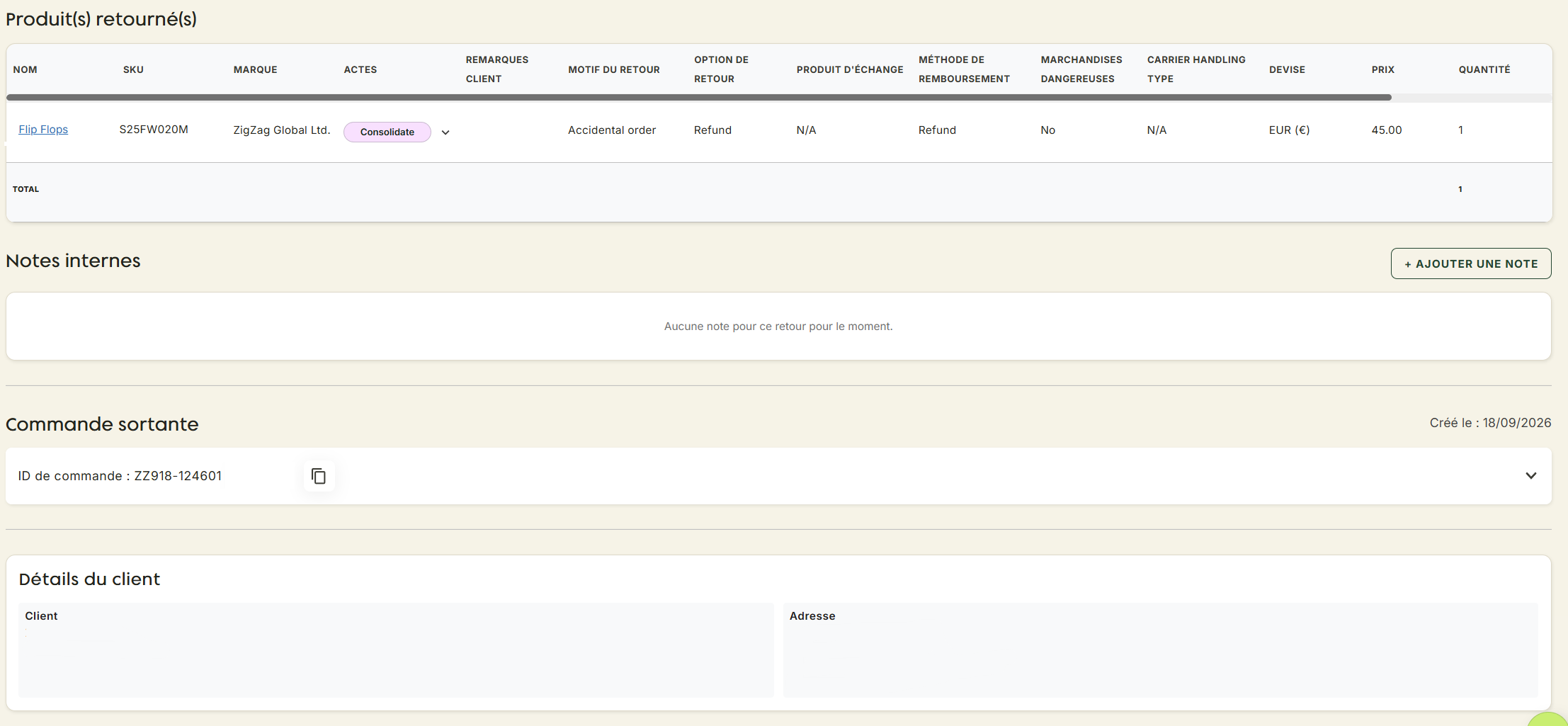This screenshot has width=1568, height=726.
Task: Click the empty internal notes area
Action: [x=778, y=326]
